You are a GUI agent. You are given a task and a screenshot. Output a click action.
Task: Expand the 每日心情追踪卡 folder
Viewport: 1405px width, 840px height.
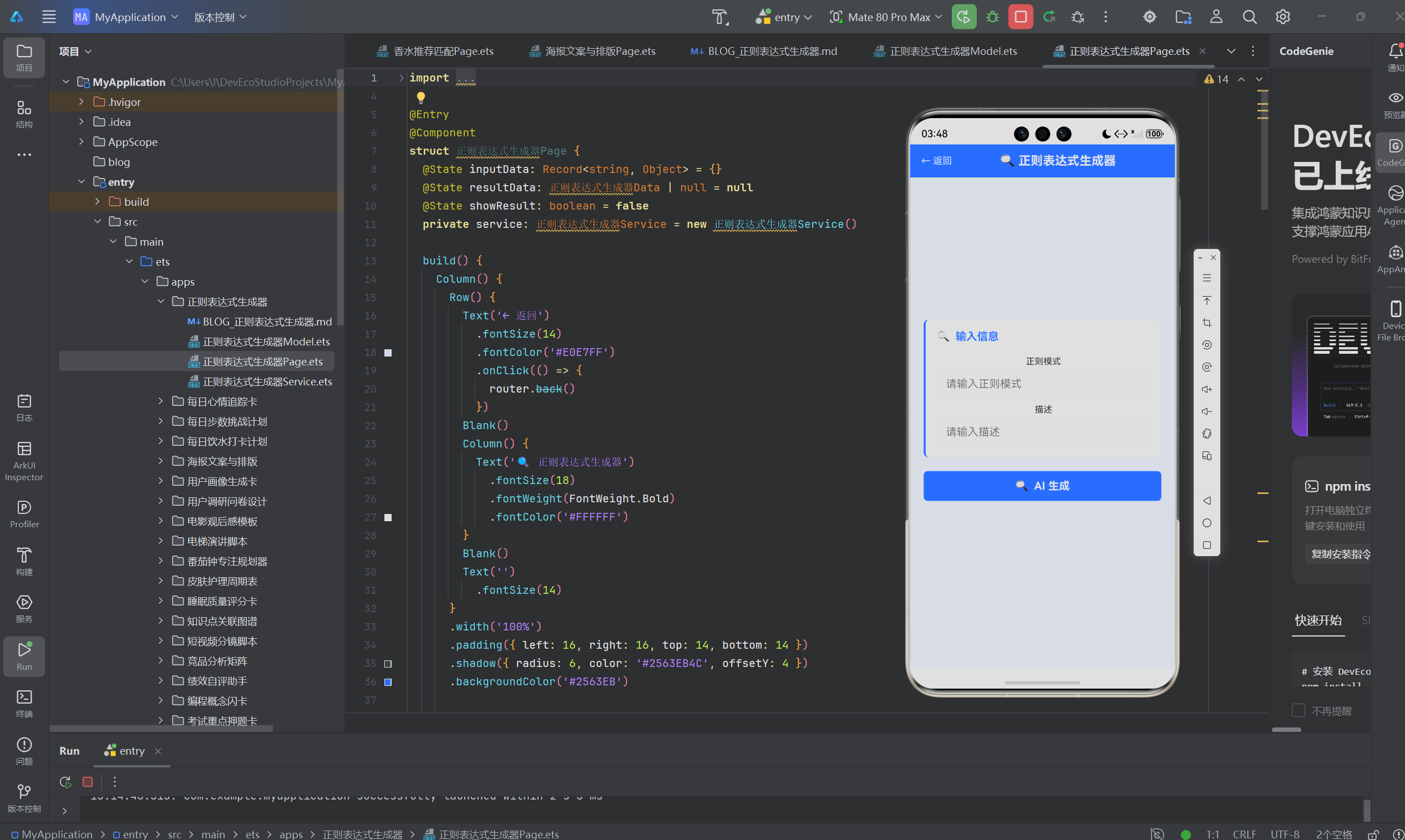[161, 401]
